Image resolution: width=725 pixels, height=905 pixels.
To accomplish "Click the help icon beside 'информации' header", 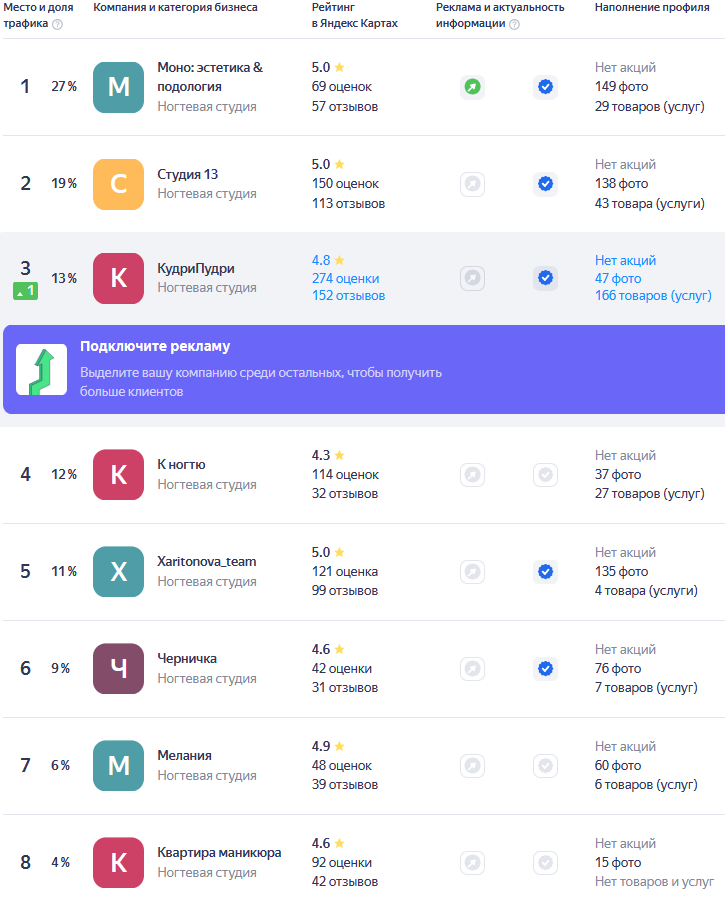I will [x=514, y=24].
